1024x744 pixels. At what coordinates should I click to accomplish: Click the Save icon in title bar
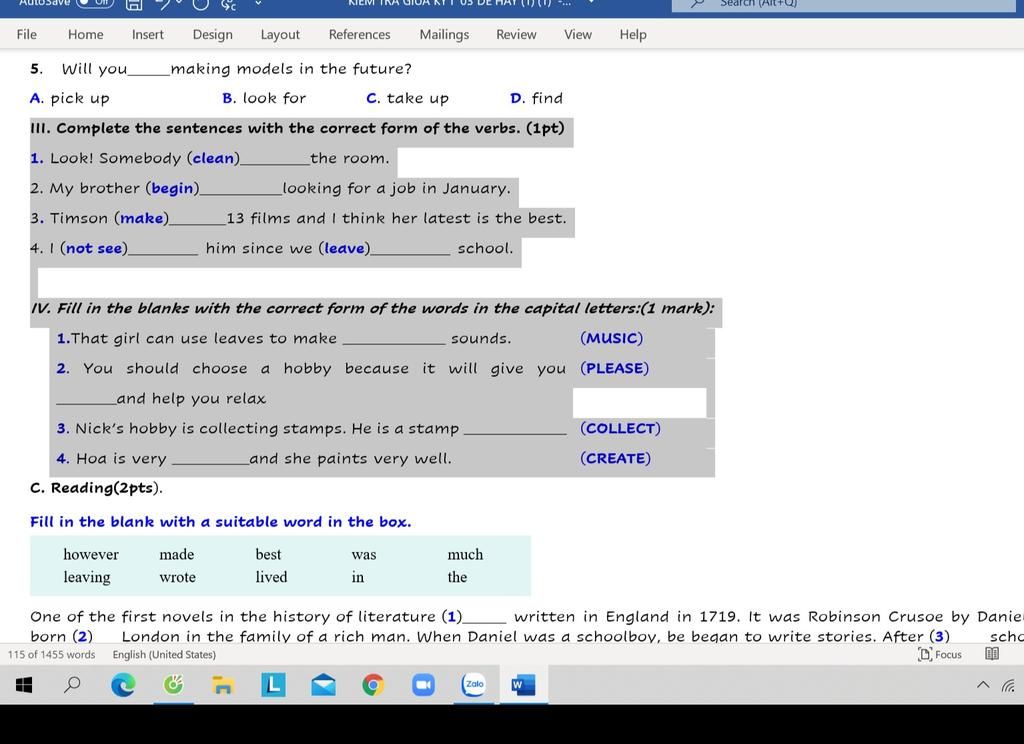(134, 4)
